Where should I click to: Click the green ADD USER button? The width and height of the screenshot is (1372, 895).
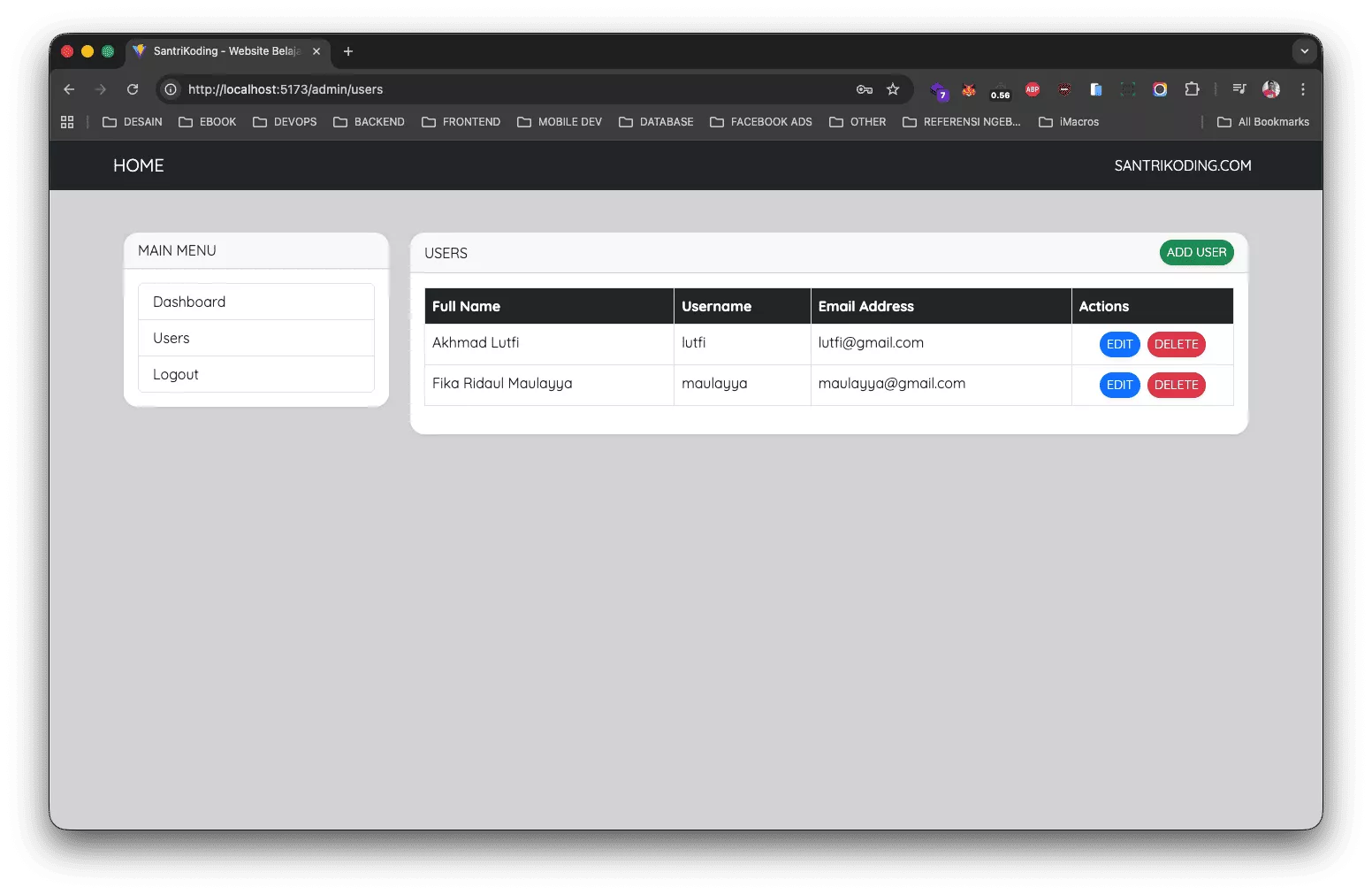coord(1196,252)
